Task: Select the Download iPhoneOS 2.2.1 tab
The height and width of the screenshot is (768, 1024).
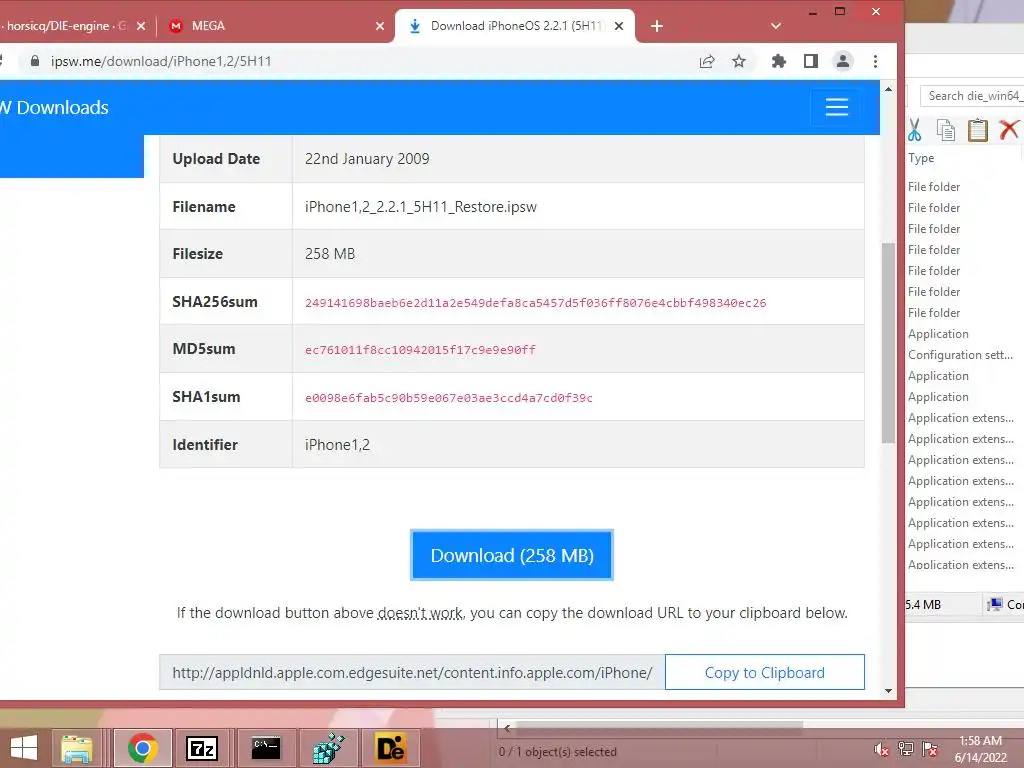Action: click(515, 26)
